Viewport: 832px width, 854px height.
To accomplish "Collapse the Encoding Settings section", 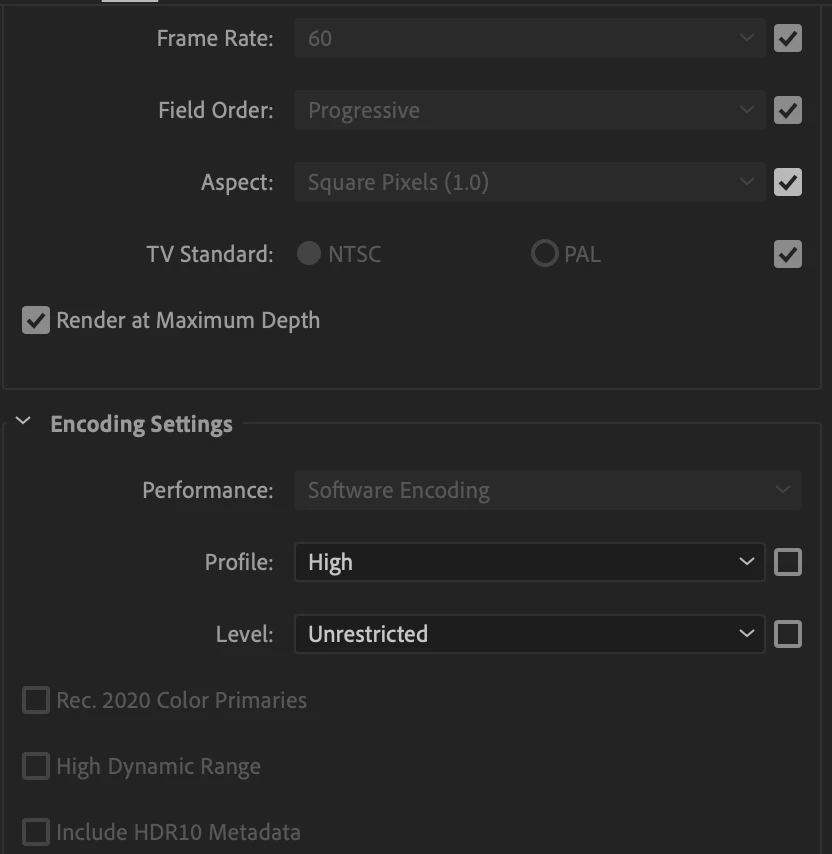I will coord(24,423).
